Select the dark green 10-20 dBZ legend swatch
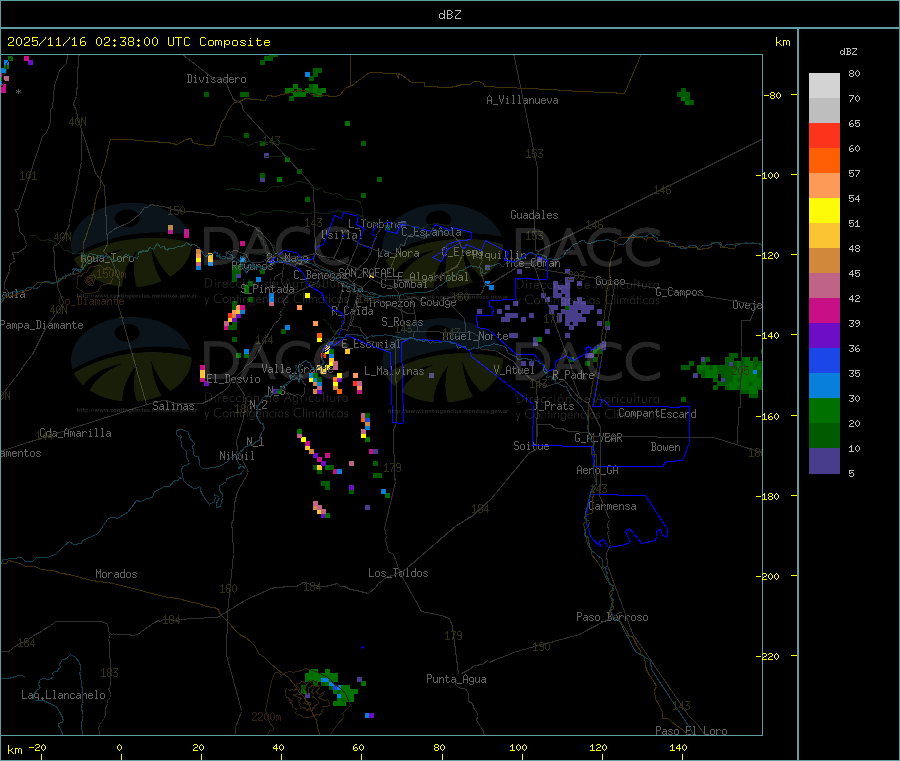This screenshot has height=761, width=900. click(x=824, y=436)
